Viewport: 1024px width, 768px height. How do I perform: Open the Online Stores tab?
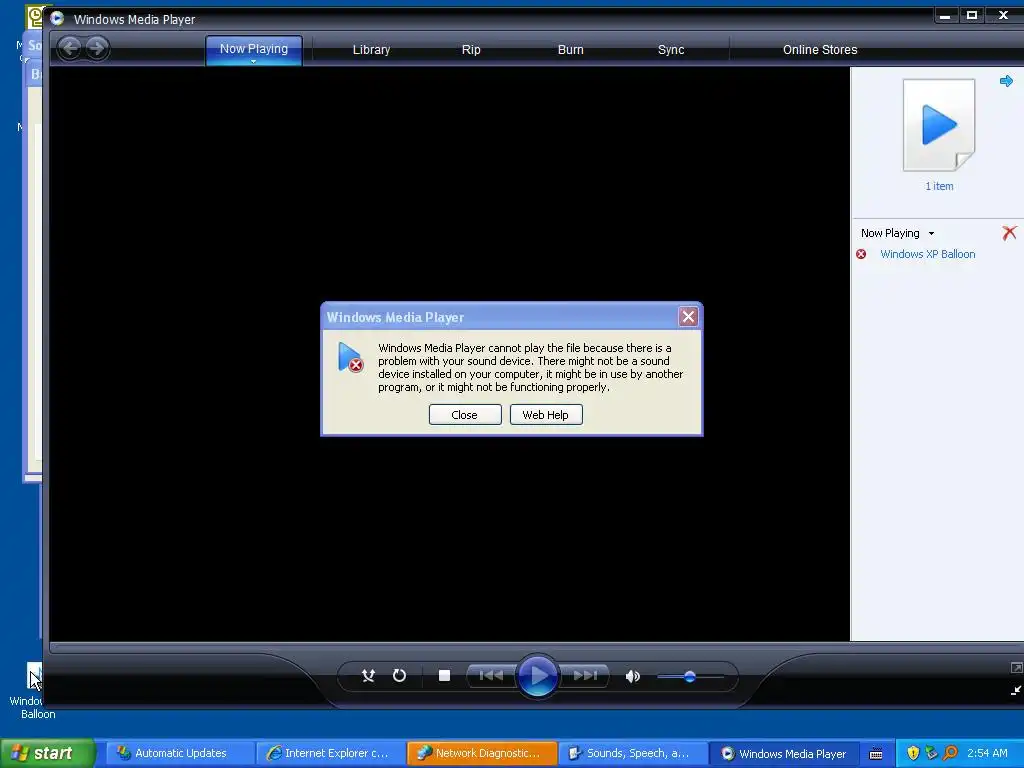click(820, 50)
